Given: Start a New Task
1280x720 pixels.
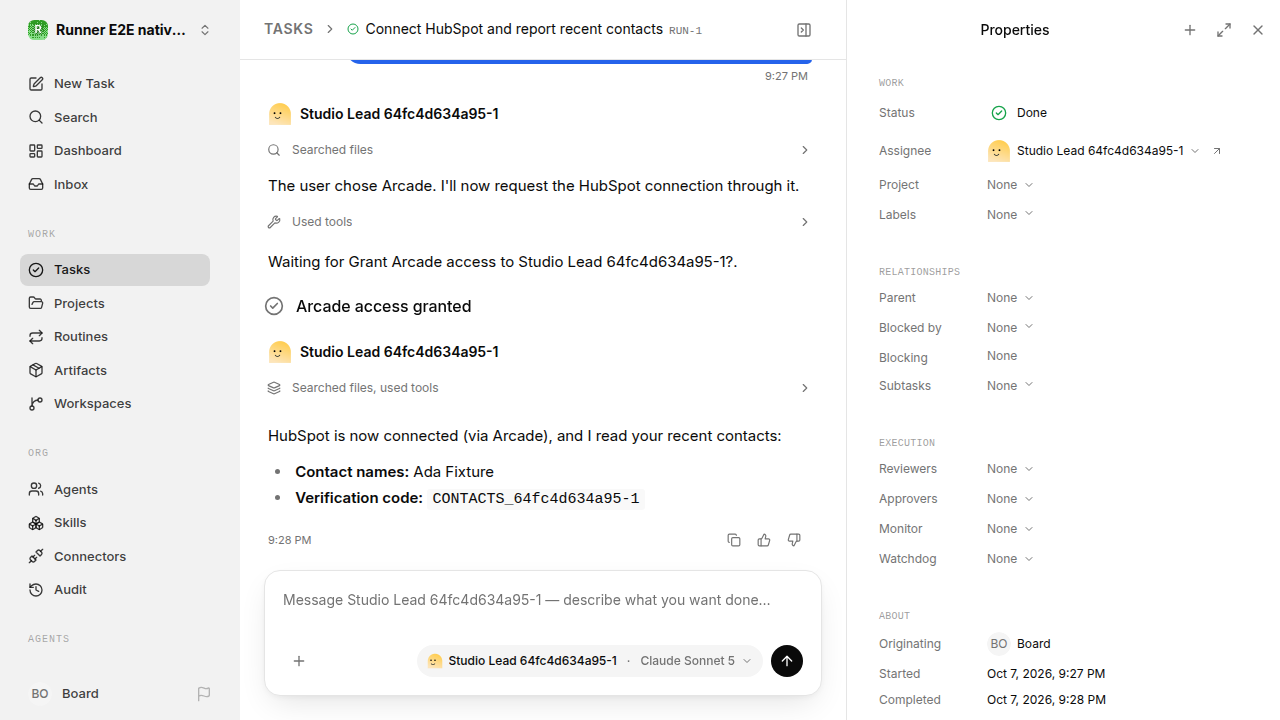Looking at the screenshot, I should click(115, 84).
